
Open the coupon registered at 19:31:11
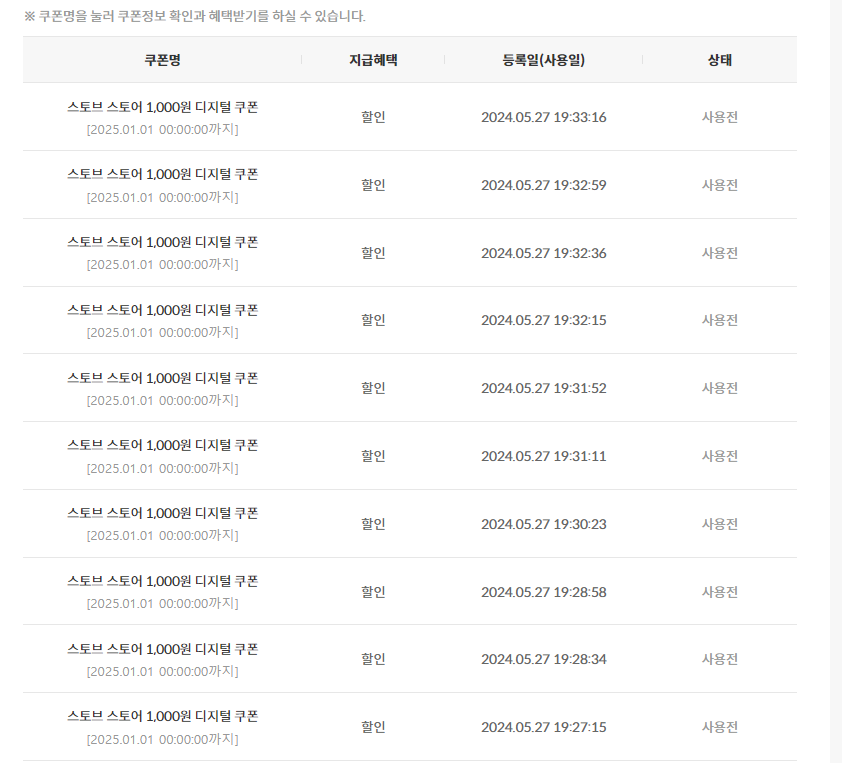pos(162,446)
